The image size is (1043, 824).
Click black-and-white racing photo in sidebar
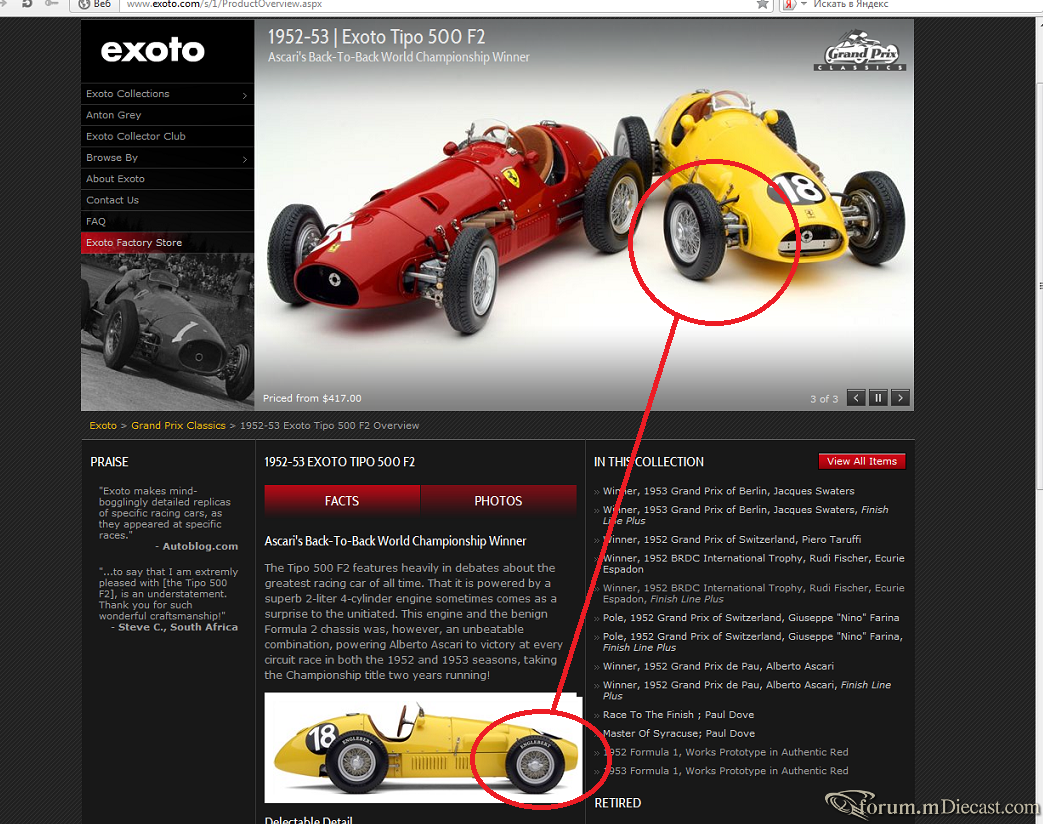pos(168,331)
